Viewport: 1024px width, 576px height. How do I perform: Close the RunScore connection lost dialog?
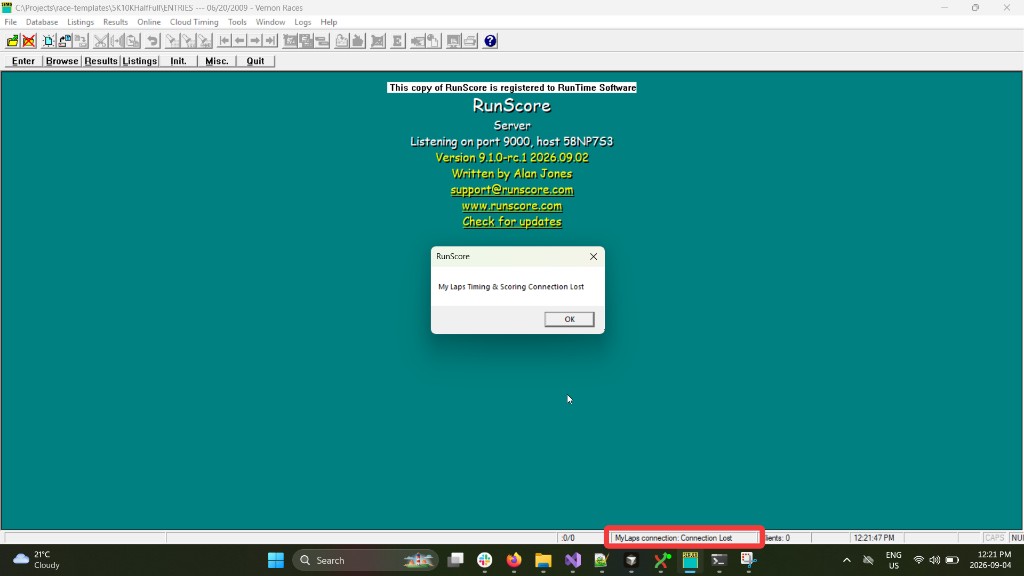click(x=593, y=257)
